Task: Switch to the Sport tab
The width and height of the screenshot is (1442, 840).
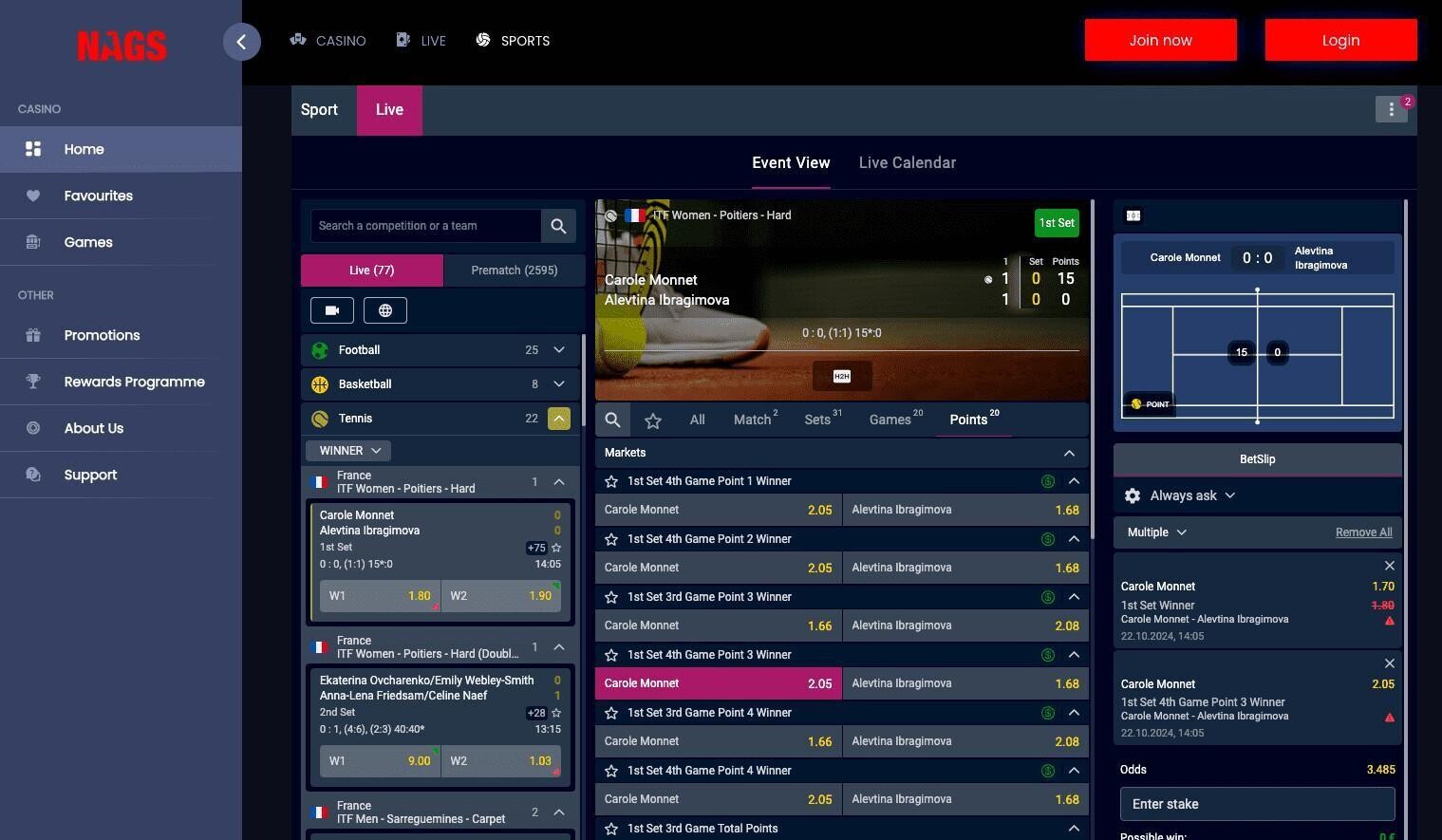Action: tap(319, 110)
